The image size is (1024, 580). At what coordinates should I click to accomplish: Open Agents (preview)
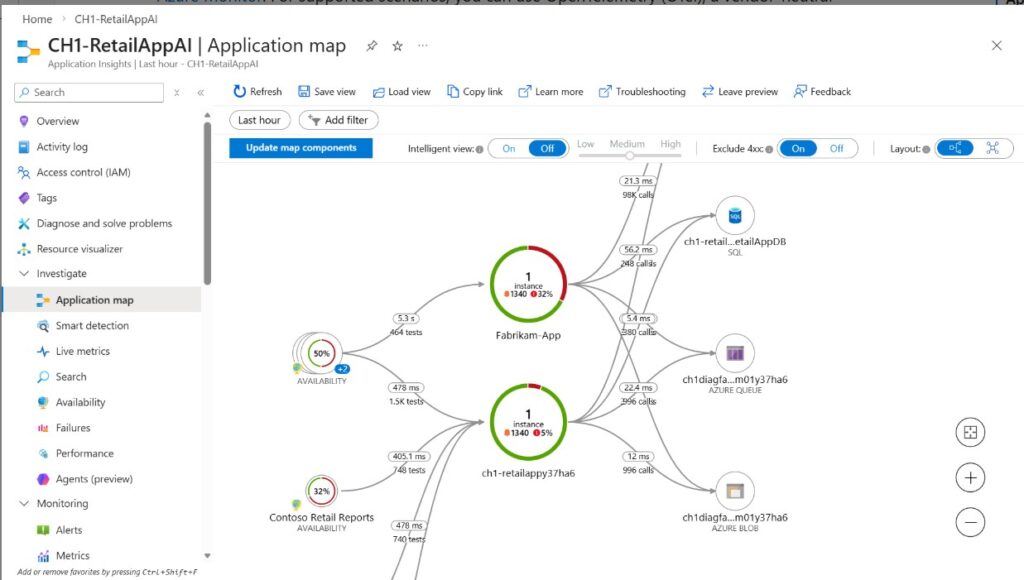(93, 479)
